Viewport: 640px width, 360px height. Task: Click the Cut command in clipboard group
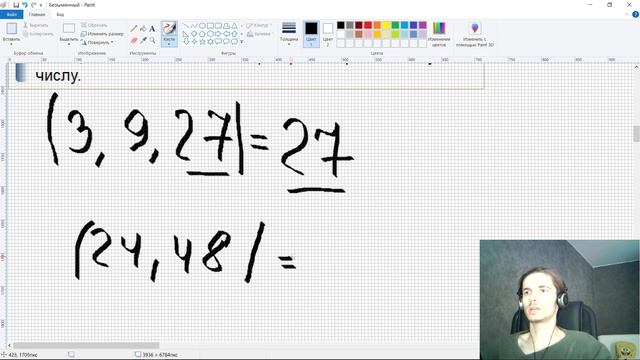[36, 25]
